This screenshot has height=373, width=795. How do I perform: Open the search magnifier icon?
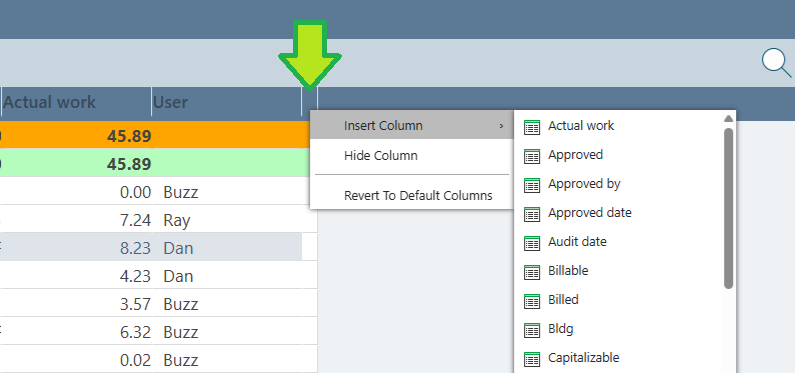tap(776, 64)
